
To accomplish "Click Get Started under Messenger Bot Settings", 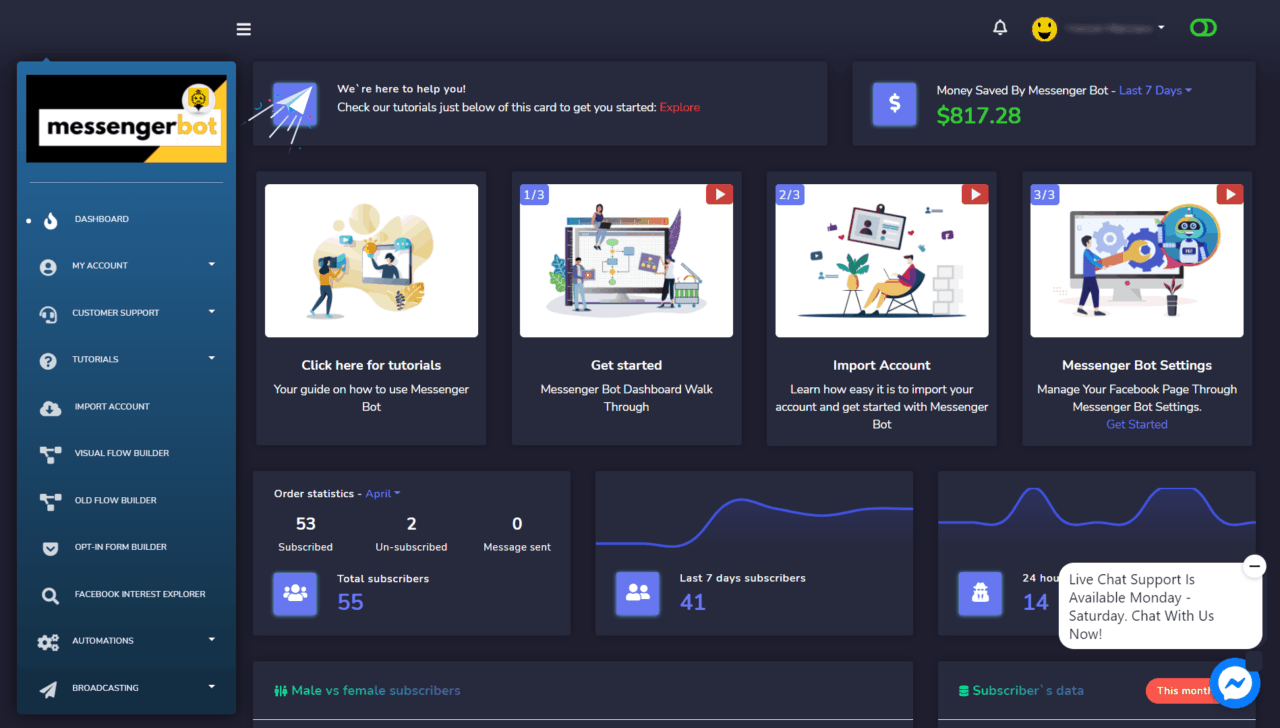I will [x=1136, y=424].
